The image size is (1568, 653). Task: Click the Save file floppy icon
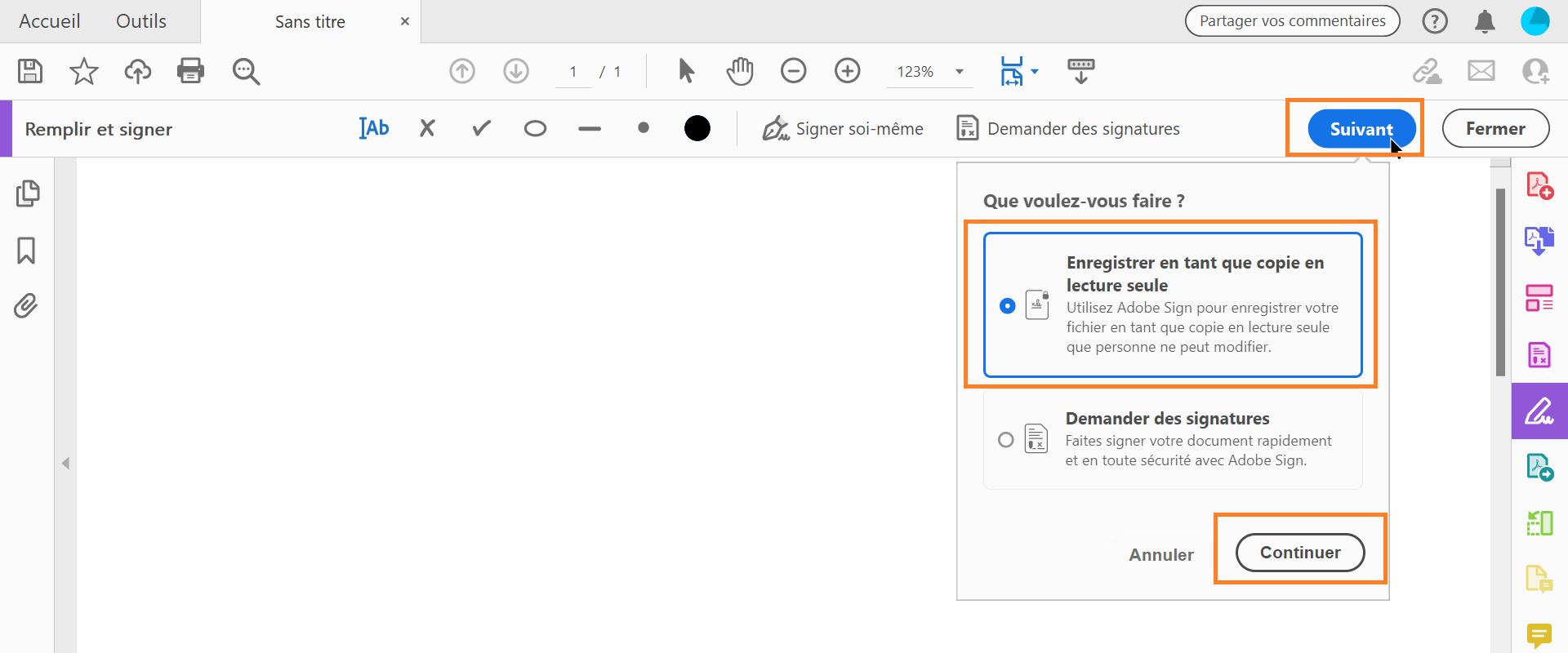click(30, 71)
